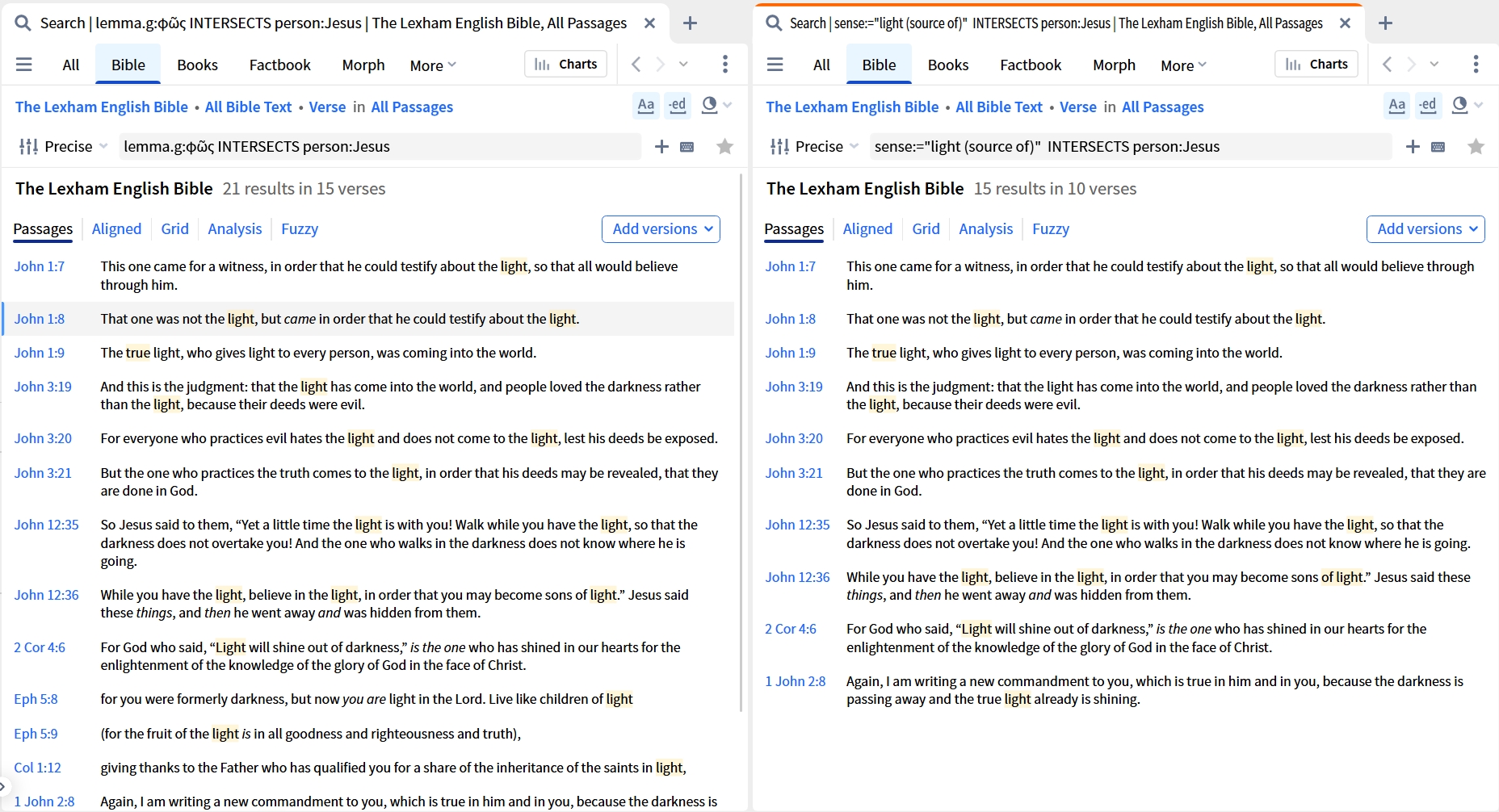Open hamburger menu in left search panel

pos(24,65)
